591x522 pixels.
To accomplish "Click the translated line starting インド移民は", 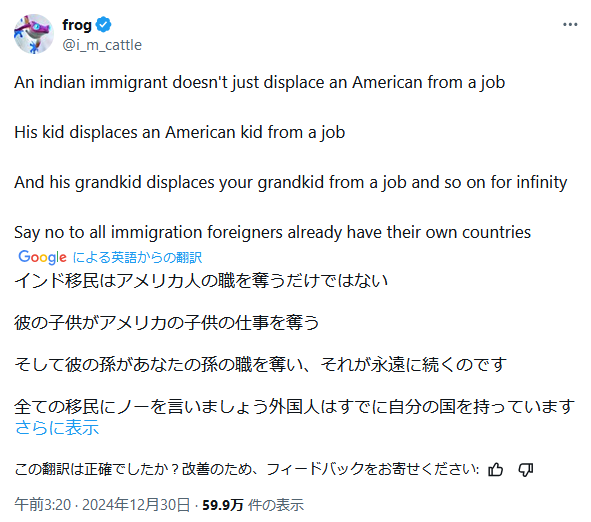I will point(201,280).
